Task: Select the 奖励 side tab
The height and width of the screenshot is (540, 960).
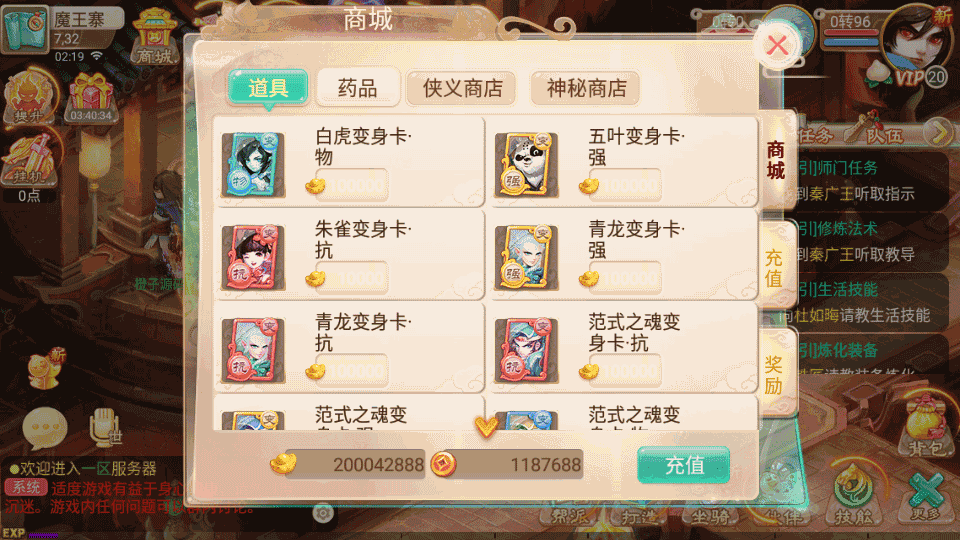Action: tap(775, 375)
